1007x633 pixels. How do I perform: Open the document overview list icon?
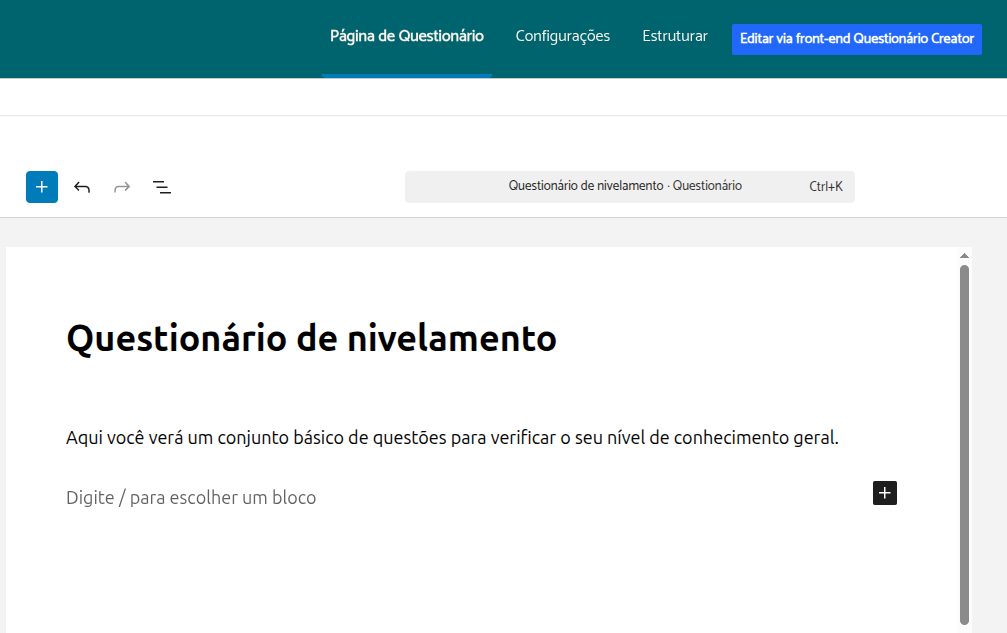click(161, 187)
